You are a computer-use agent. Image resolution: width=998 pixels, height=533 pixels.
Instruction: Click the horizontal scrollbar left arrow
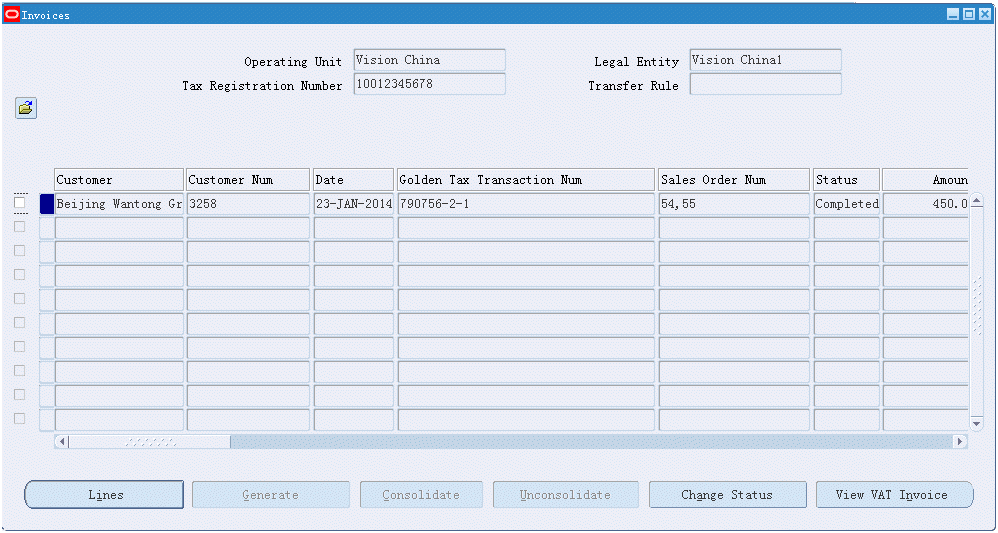tap(62, 441)
